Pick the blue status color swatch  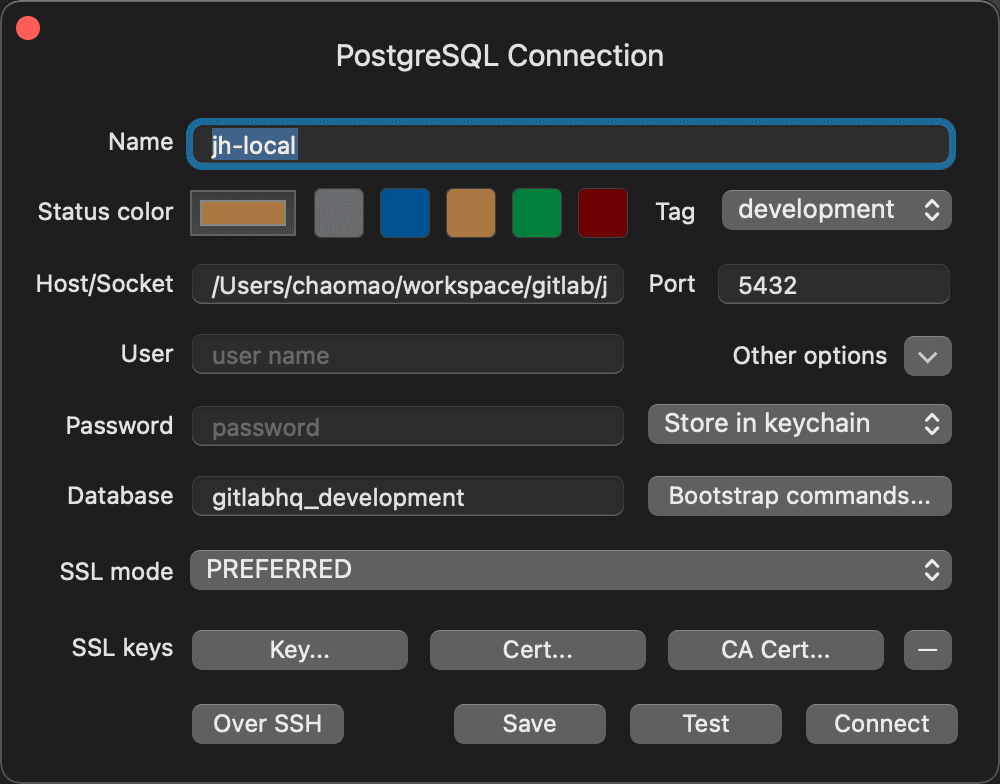[405, 213]
